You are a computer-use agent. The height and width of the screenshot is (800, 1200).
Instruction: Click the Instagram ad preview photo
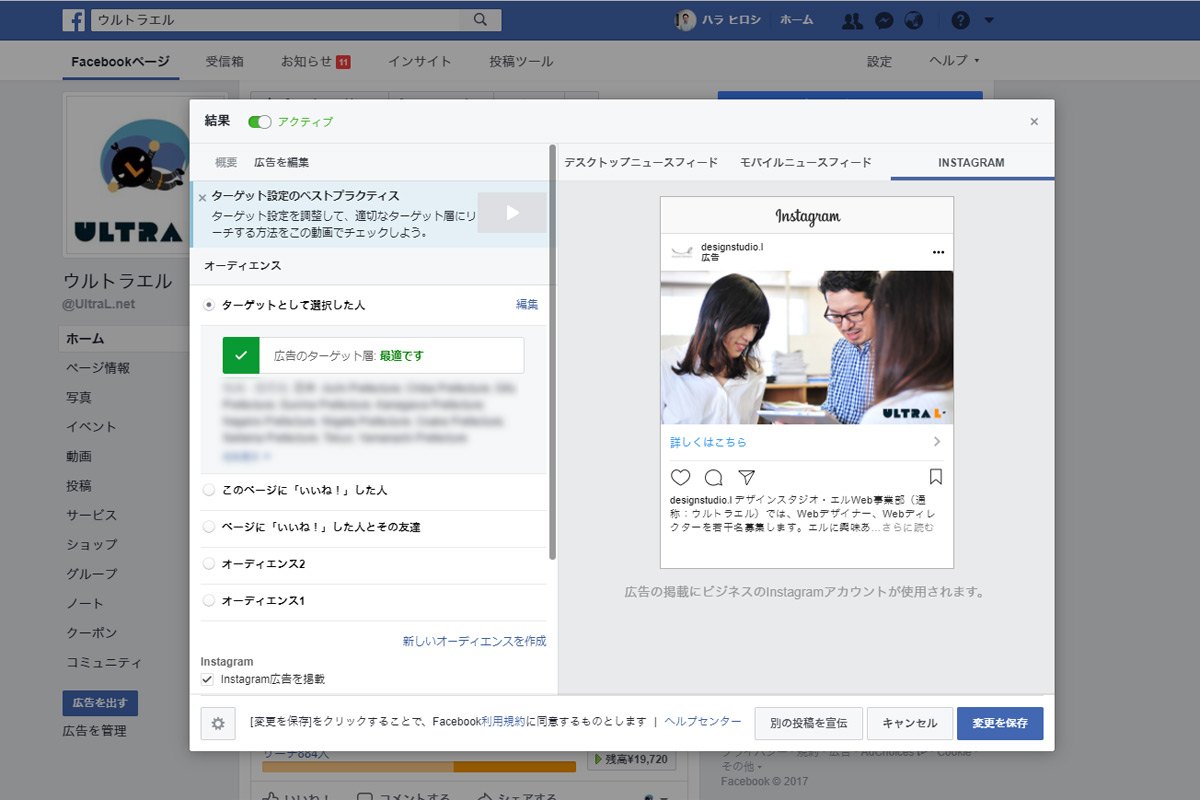pyautogui.click(x=807, y=347)
